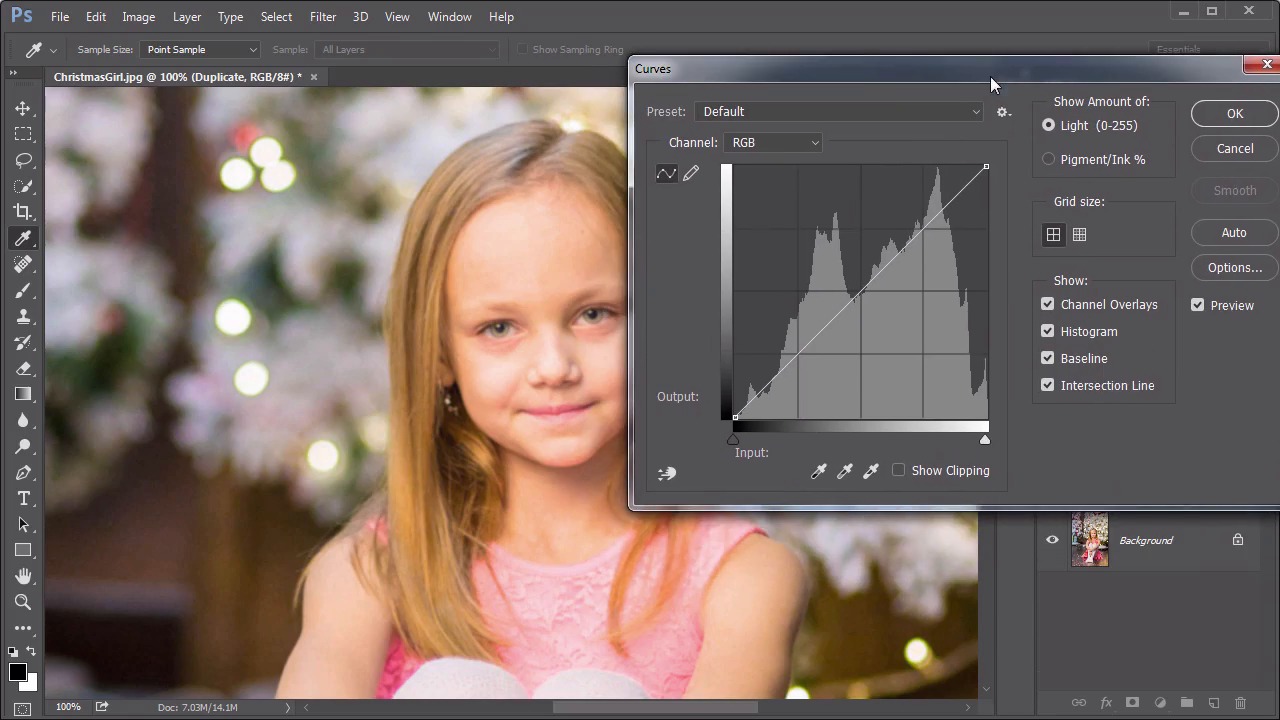Select the Brush tool
Screen dimensions: 1280x720
coord(23,290)
